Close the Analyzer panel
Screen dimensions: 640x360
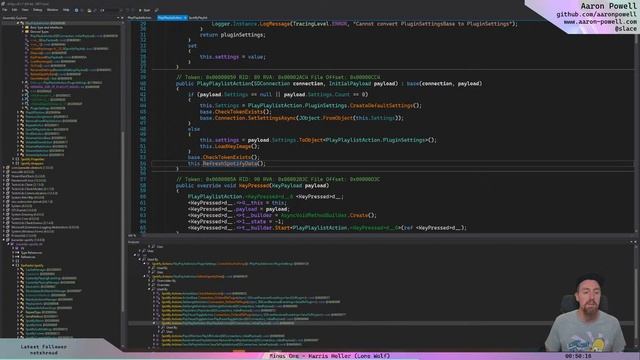pos(636,242)
